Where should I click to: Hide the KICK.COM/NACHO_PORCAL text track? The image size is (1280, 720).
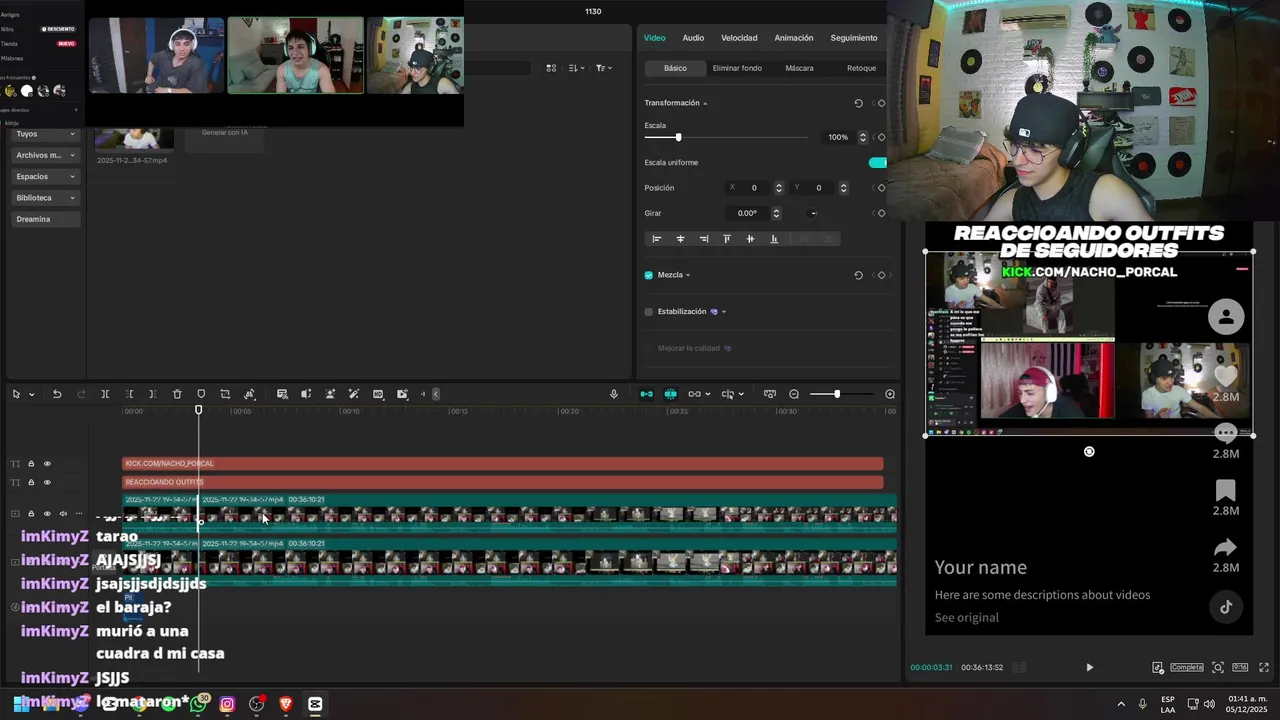tap(47, 464)
